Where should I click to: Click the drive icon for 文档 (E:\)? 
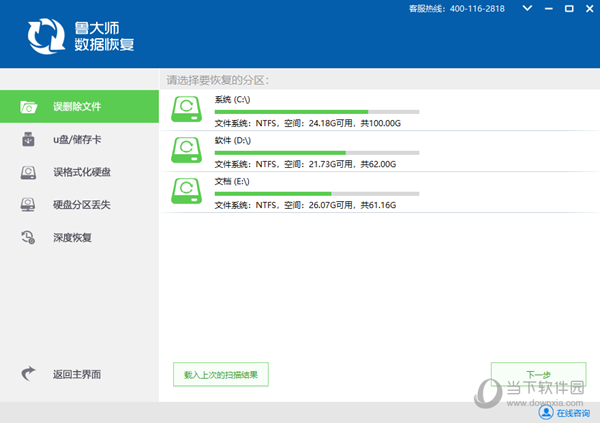coord(186,191)
